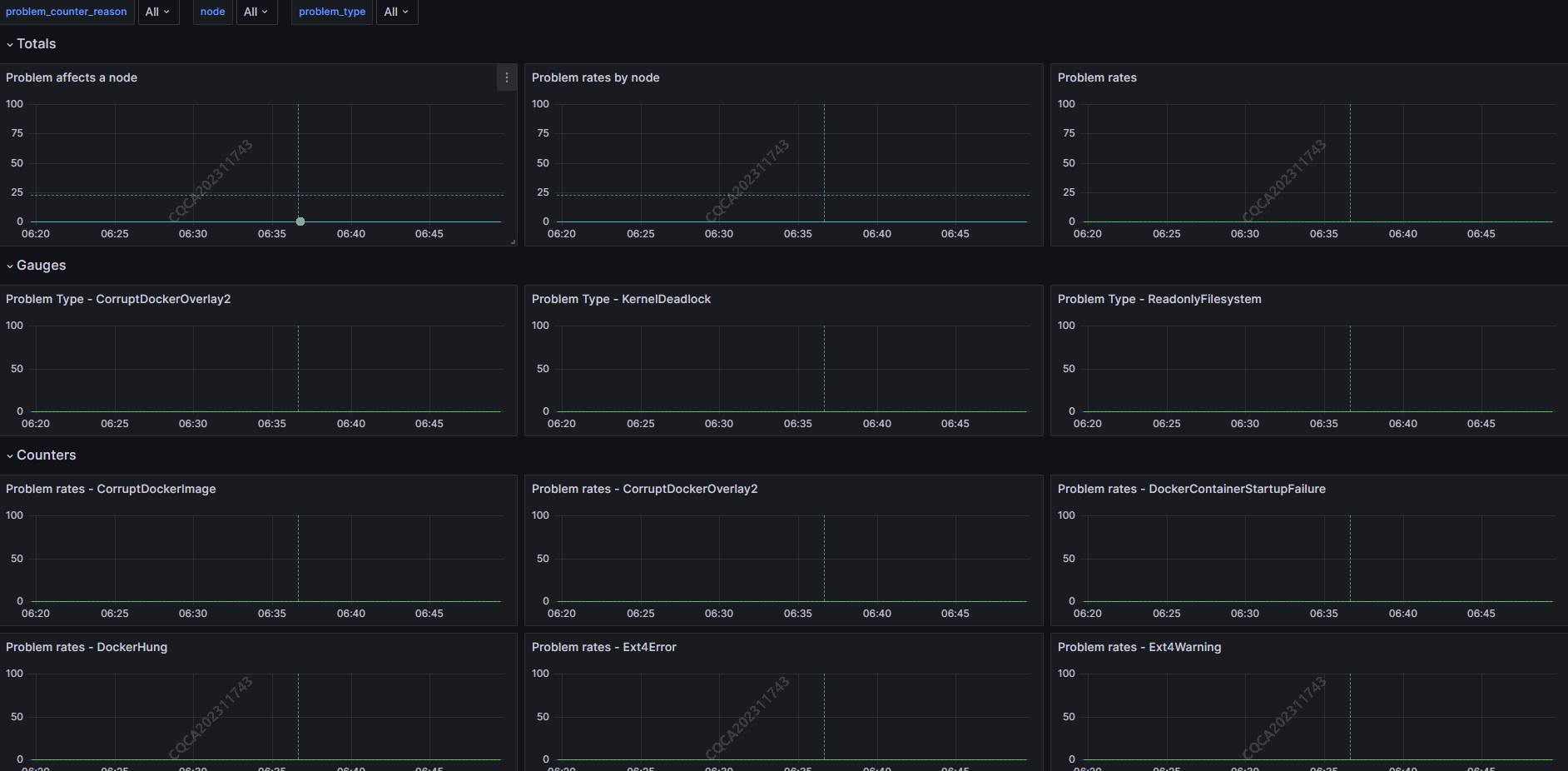Open 'Problem affects a node' panel title
1568x771 pixels.
(x=72, y=77)
